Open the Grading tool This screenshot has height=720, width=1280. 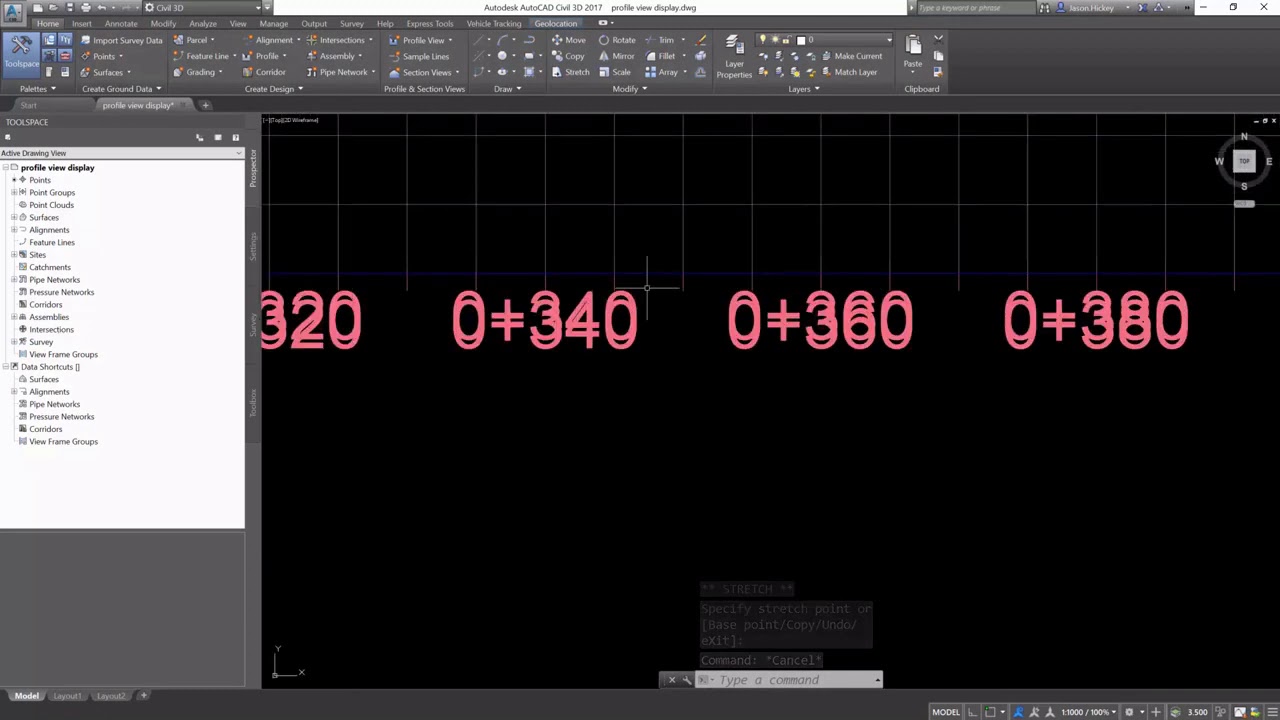[196, 72]
